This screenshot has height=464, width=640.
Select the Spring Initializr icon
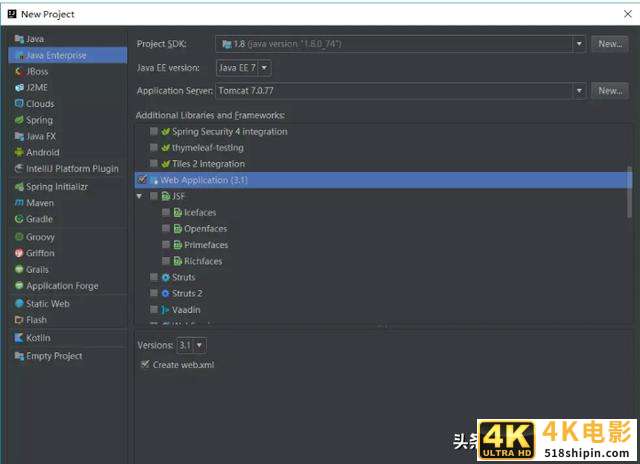pos(19,186)
